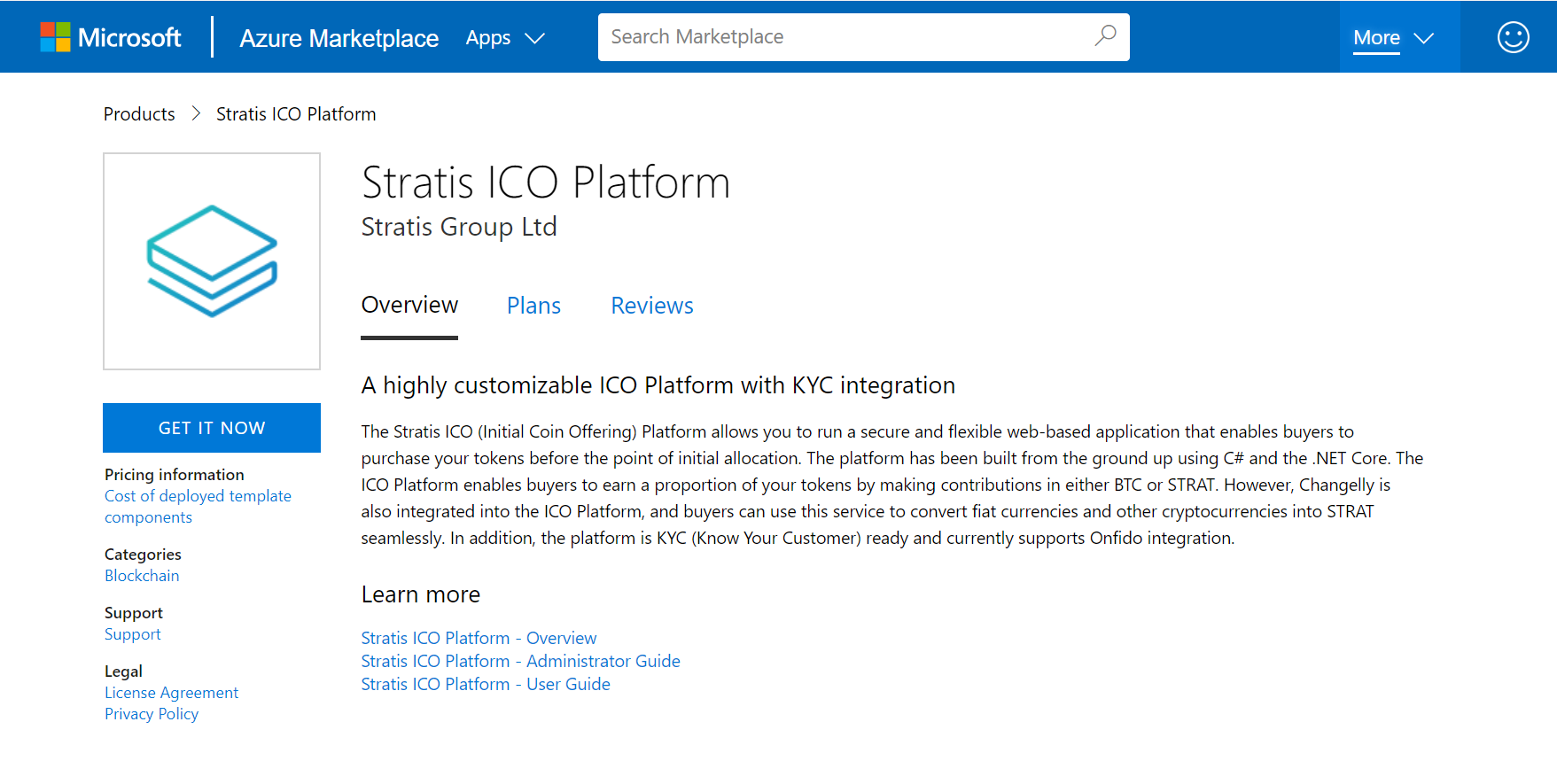Viewport: 1557px width, 784px height.
Task: Open Stratis ICO Platform - Administrator Guide link
Action: (520, 661)
